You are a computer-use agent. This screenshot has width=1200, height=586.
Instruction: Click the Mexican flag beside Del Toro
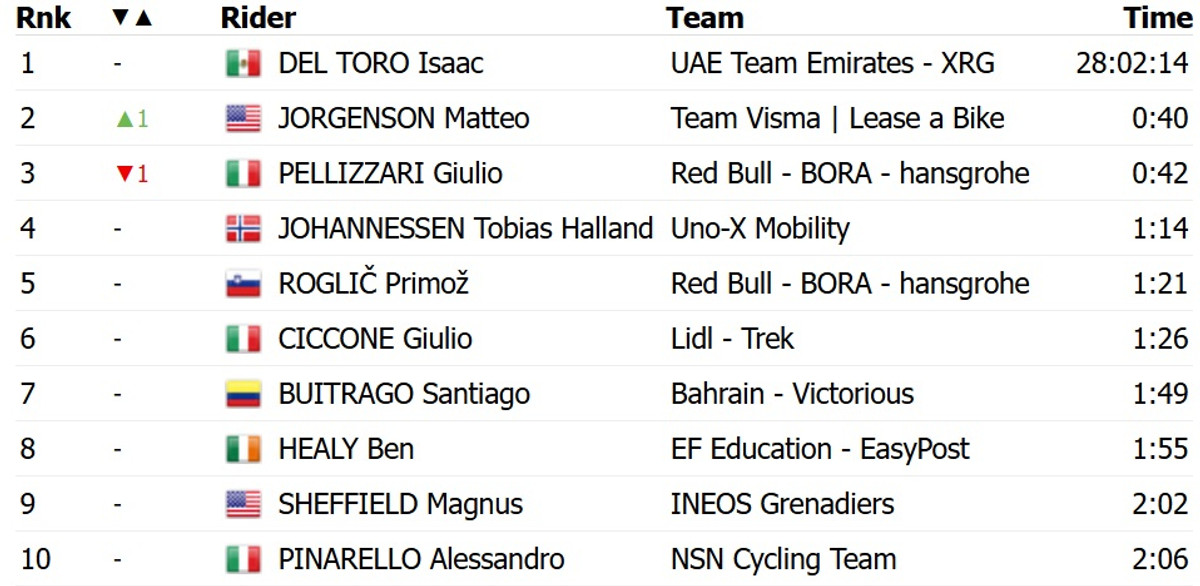point(243,64)
